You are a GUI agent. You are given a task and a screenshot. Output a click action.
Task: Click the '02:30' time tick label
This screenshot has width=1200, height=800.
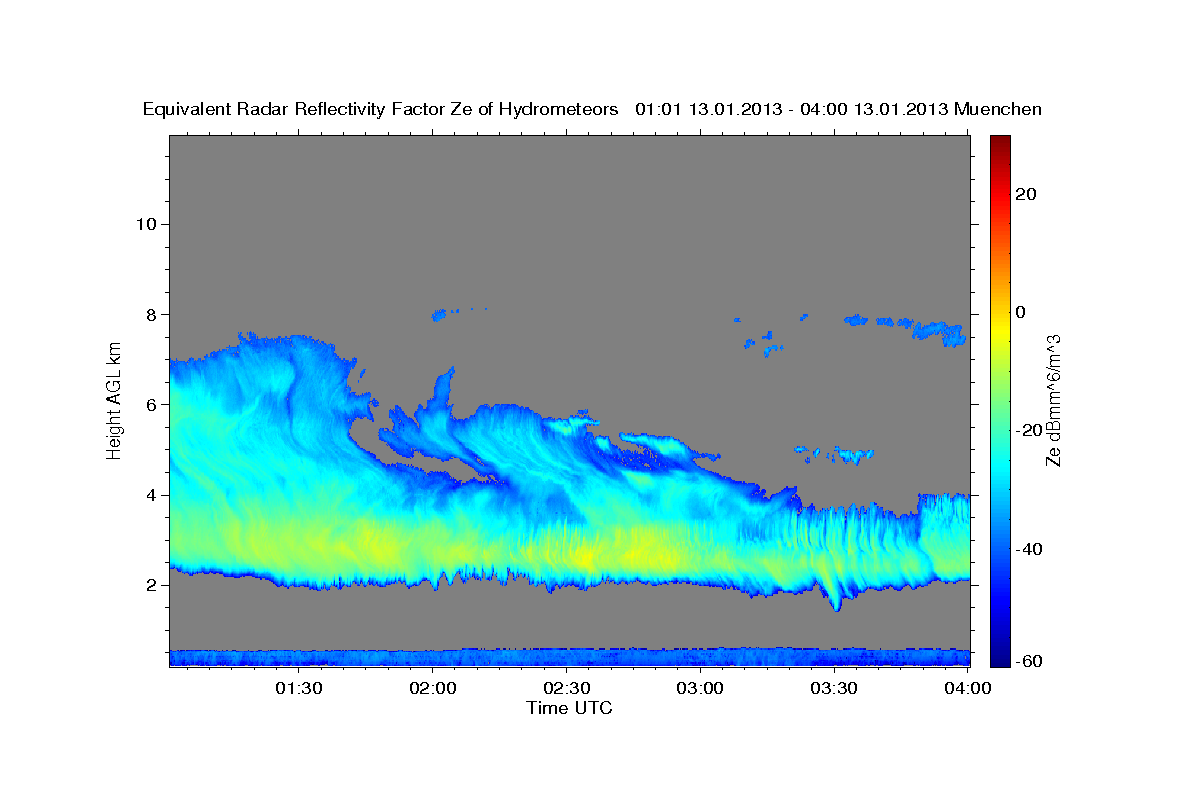click(566, 688)
